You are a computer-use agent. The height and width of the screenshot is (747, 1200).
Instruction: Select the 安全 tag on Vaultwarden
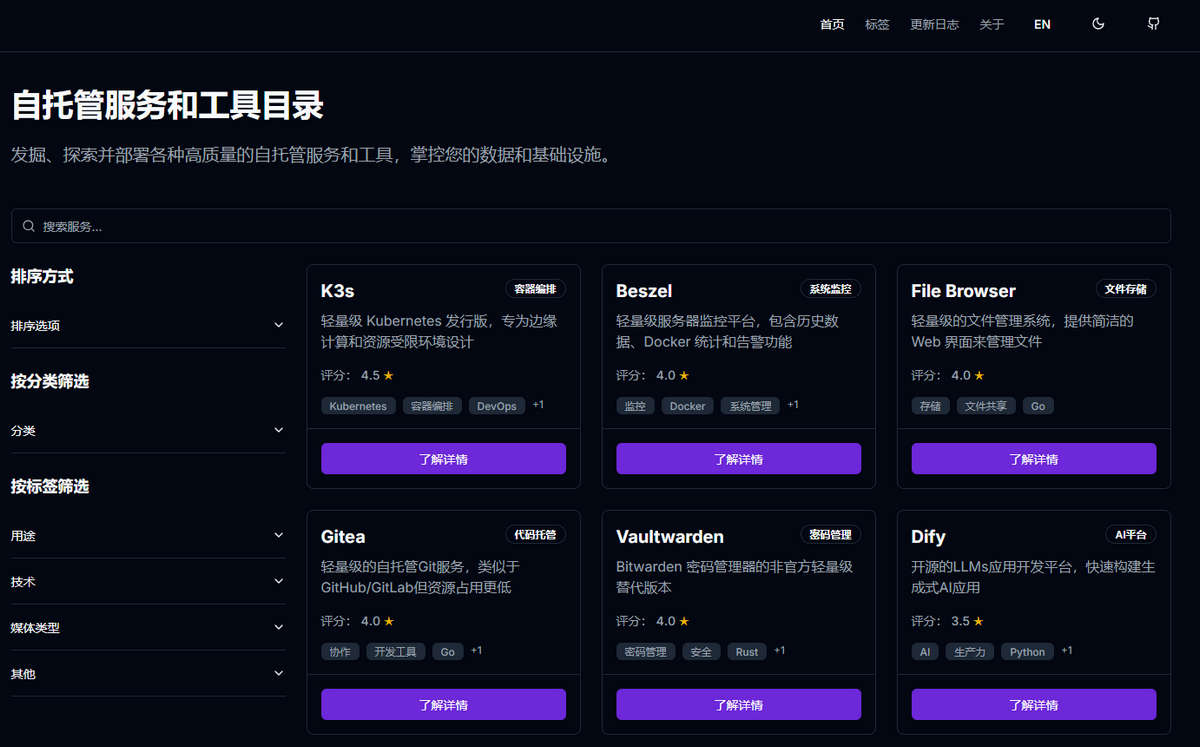[x=701, y=652]
